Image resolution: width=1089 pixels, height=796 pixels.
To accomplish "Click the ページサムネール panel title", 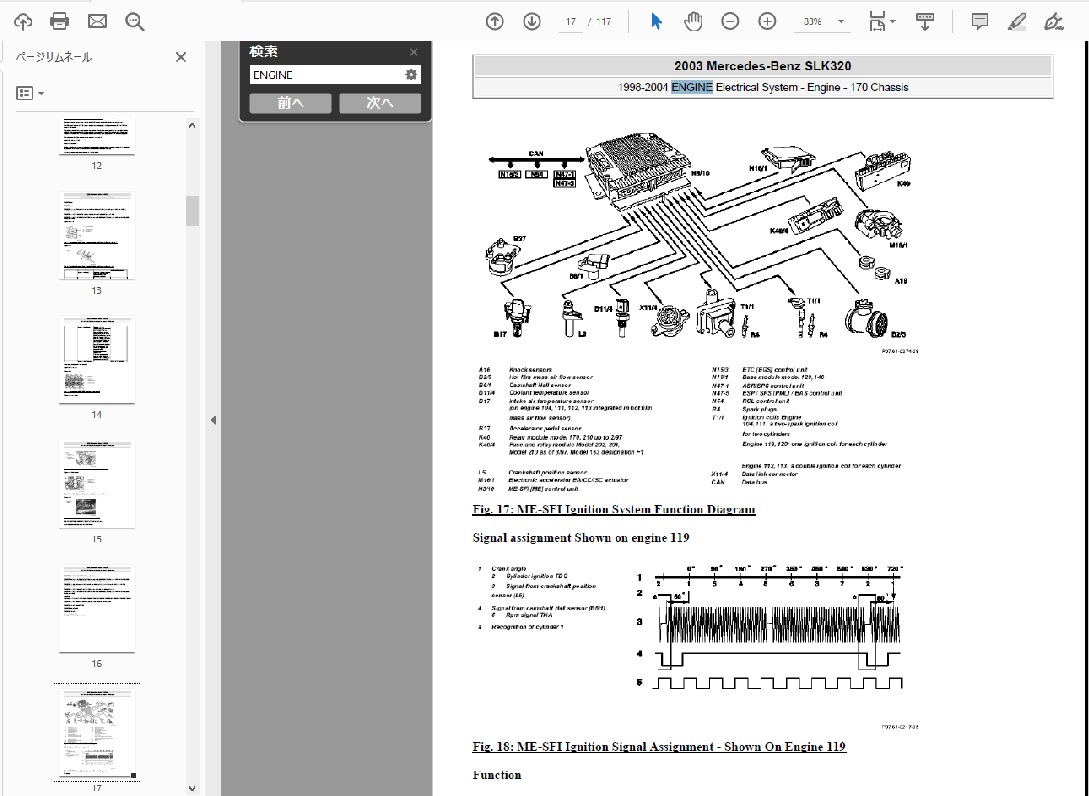I will tap(53, 57).
